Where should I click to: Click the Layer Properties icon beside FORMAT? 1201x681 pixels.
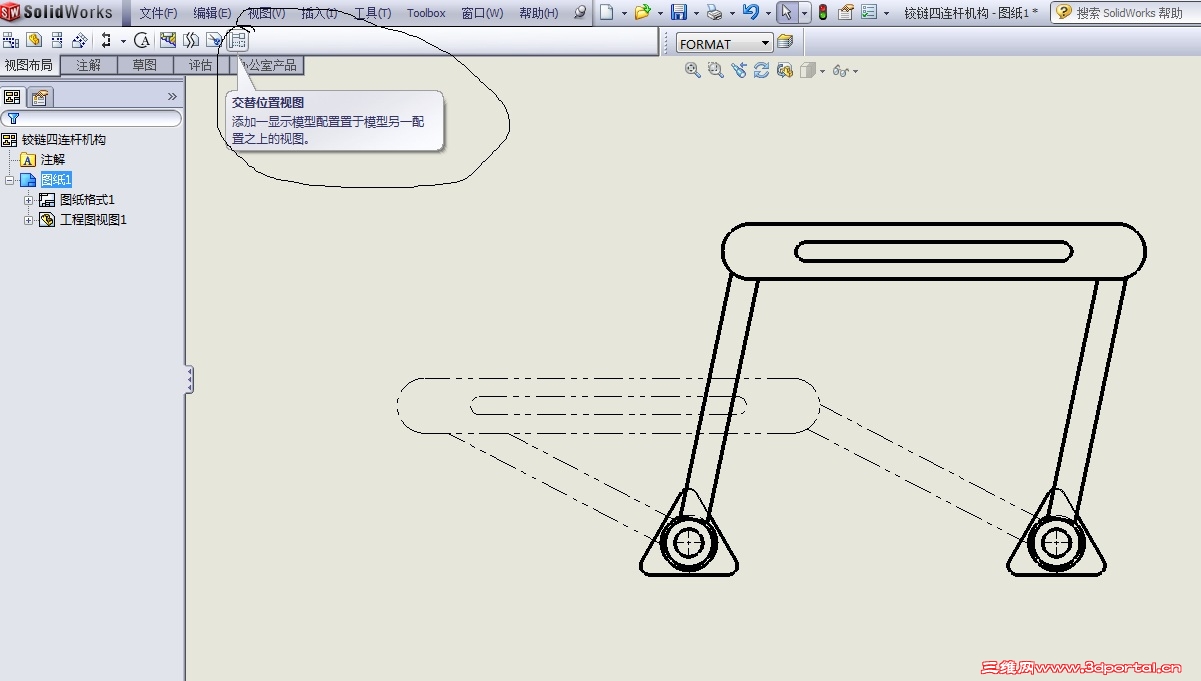[785, 42]
